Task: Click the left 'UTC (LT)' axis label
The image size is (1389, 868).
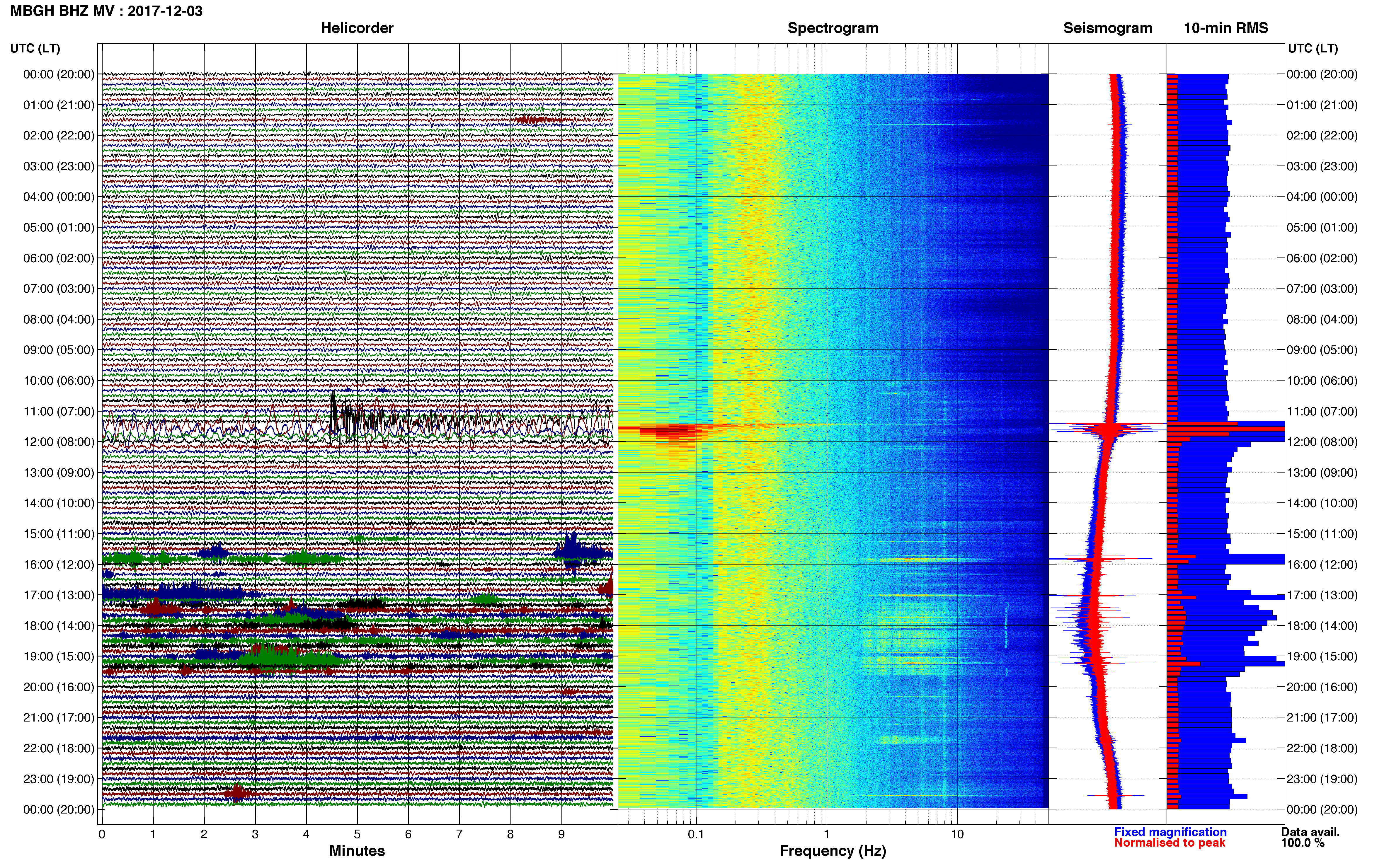Action: pos(35,48)
